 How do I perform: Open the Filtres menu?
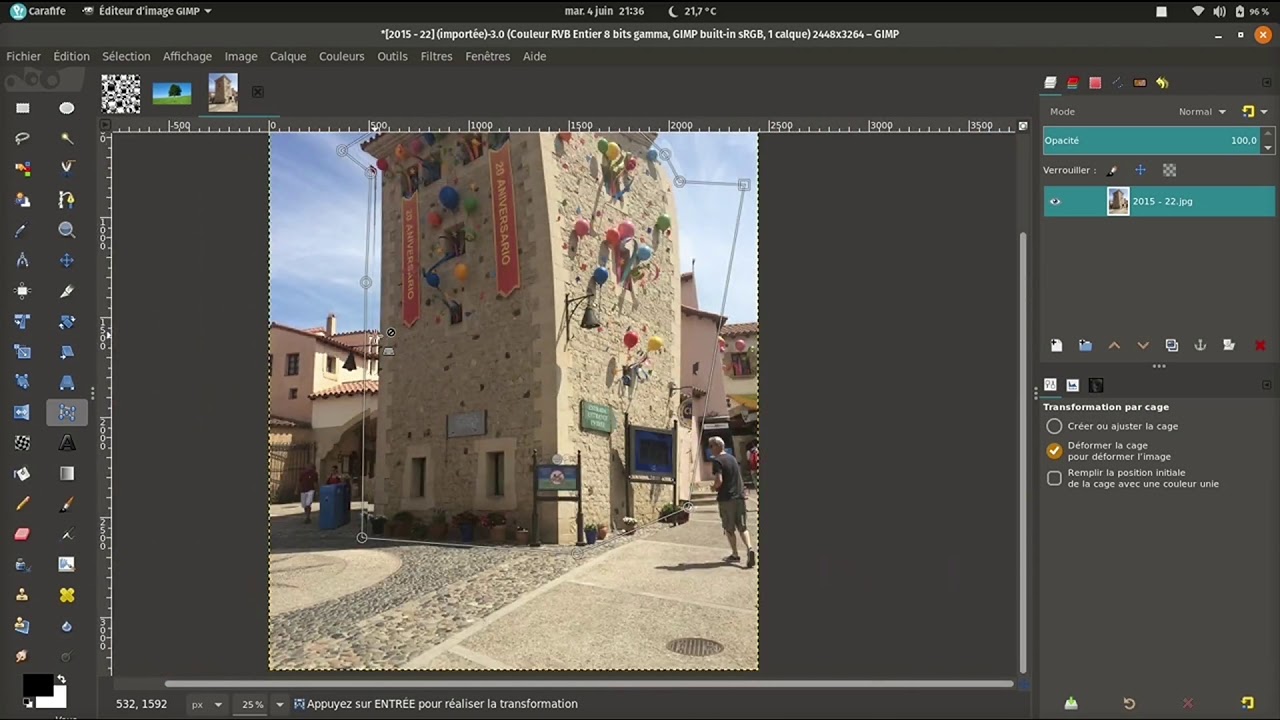click(436, 56)
